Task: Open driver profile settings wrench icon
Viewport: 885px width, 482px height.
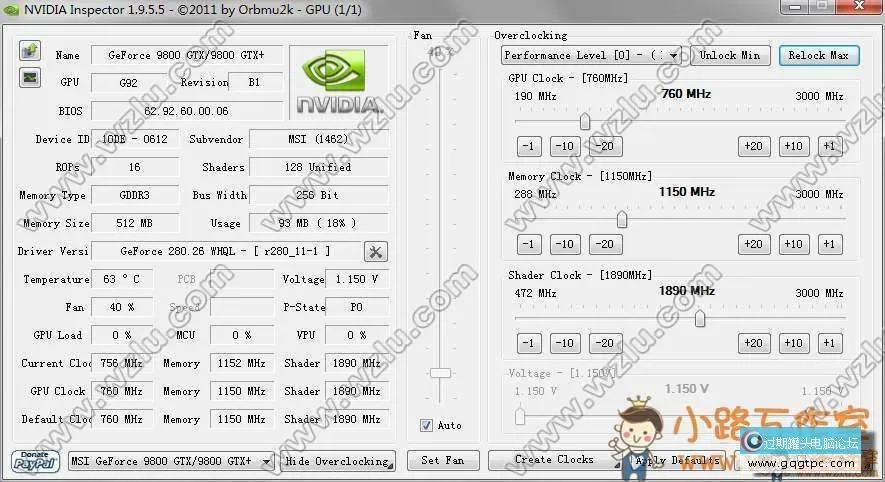Action: 375,252
